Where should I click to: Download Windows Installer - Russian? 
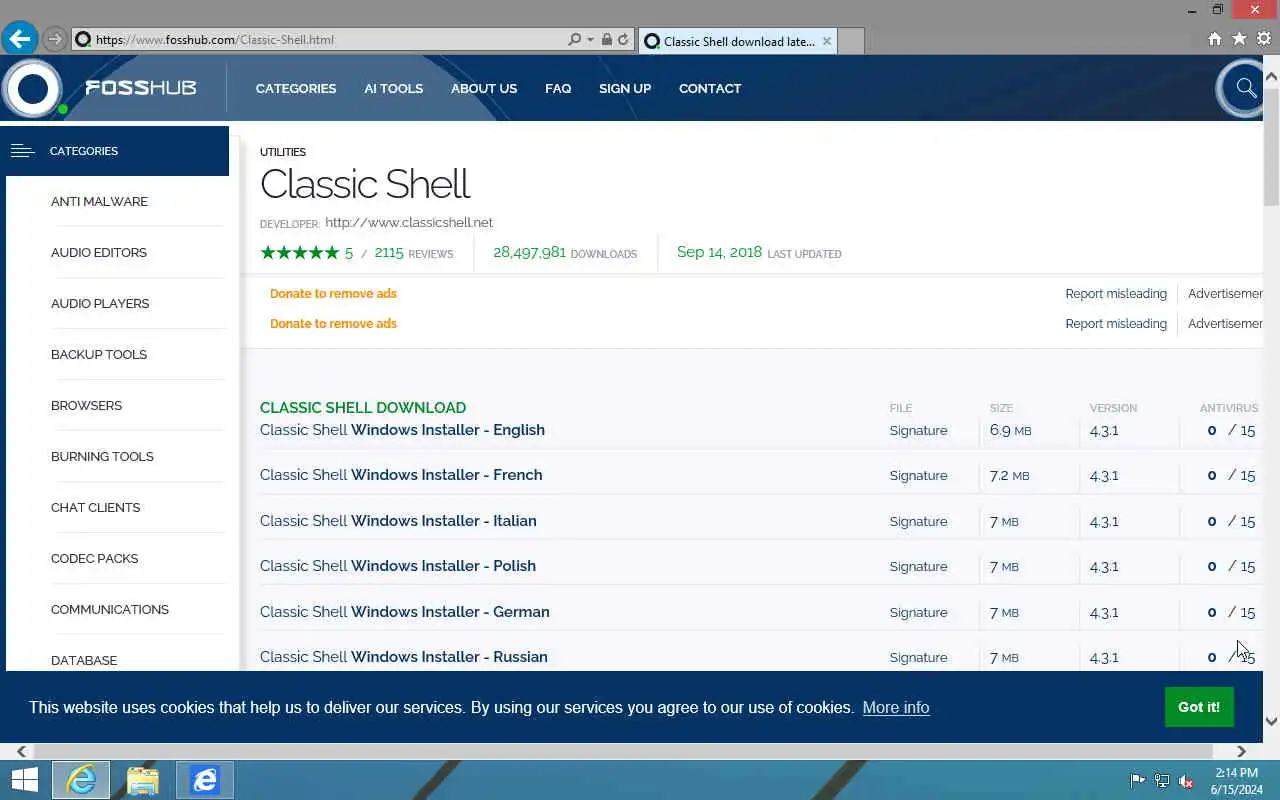point(404,657)
